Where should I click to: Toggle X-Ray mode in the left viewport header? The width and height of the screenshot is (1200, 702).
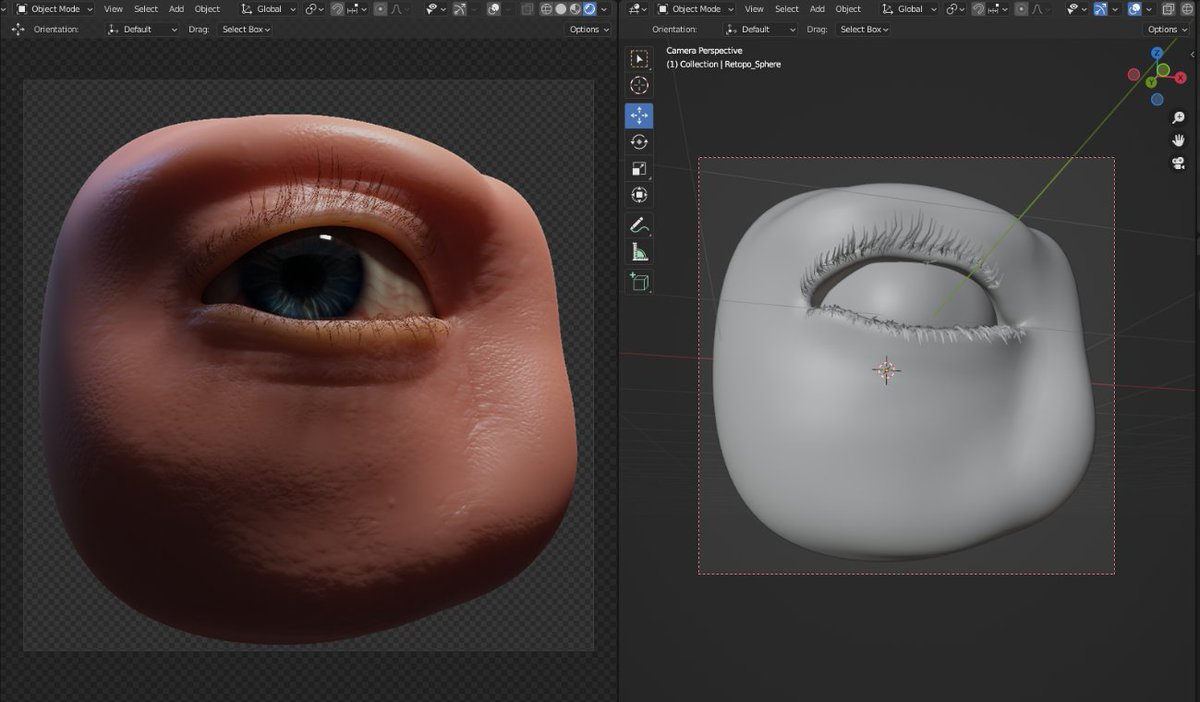tap(529, 9)
